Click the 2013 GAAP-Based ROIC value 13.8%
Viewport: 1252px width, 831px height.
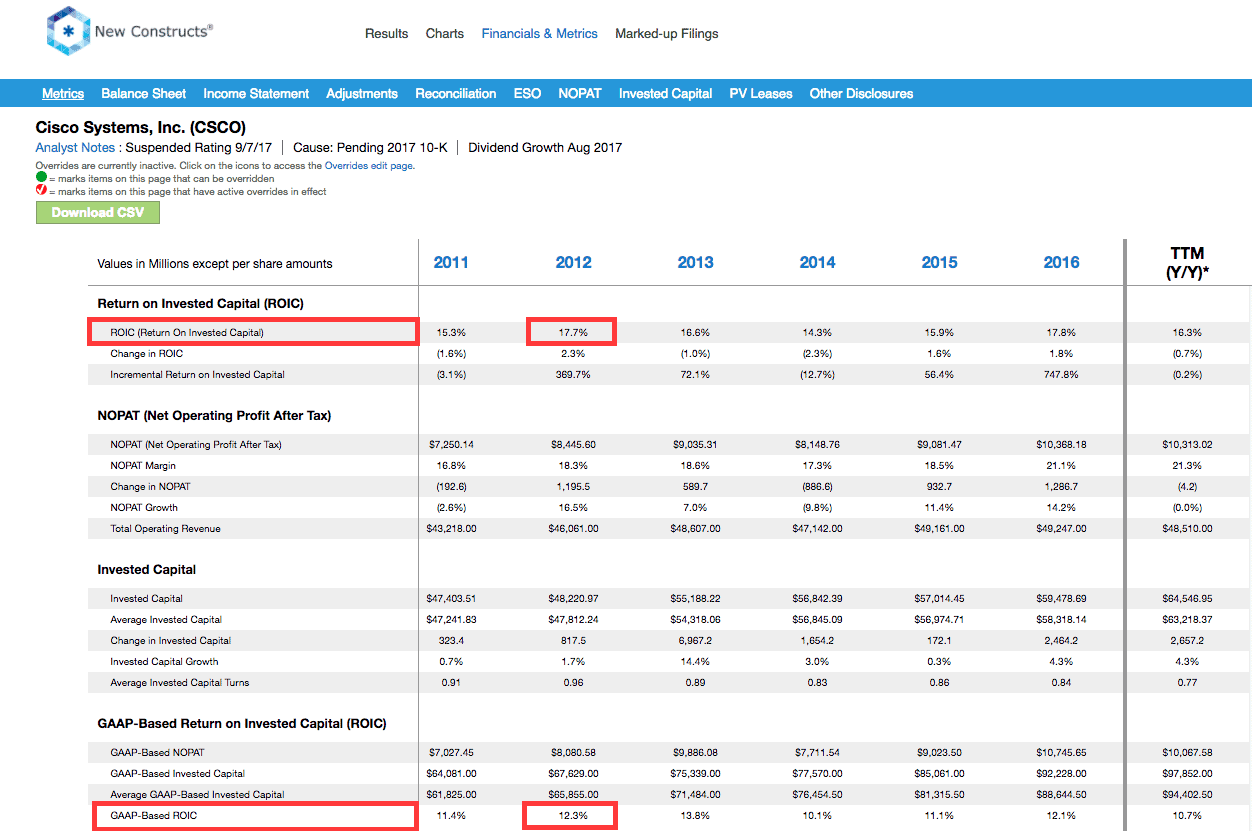(695, 816)
